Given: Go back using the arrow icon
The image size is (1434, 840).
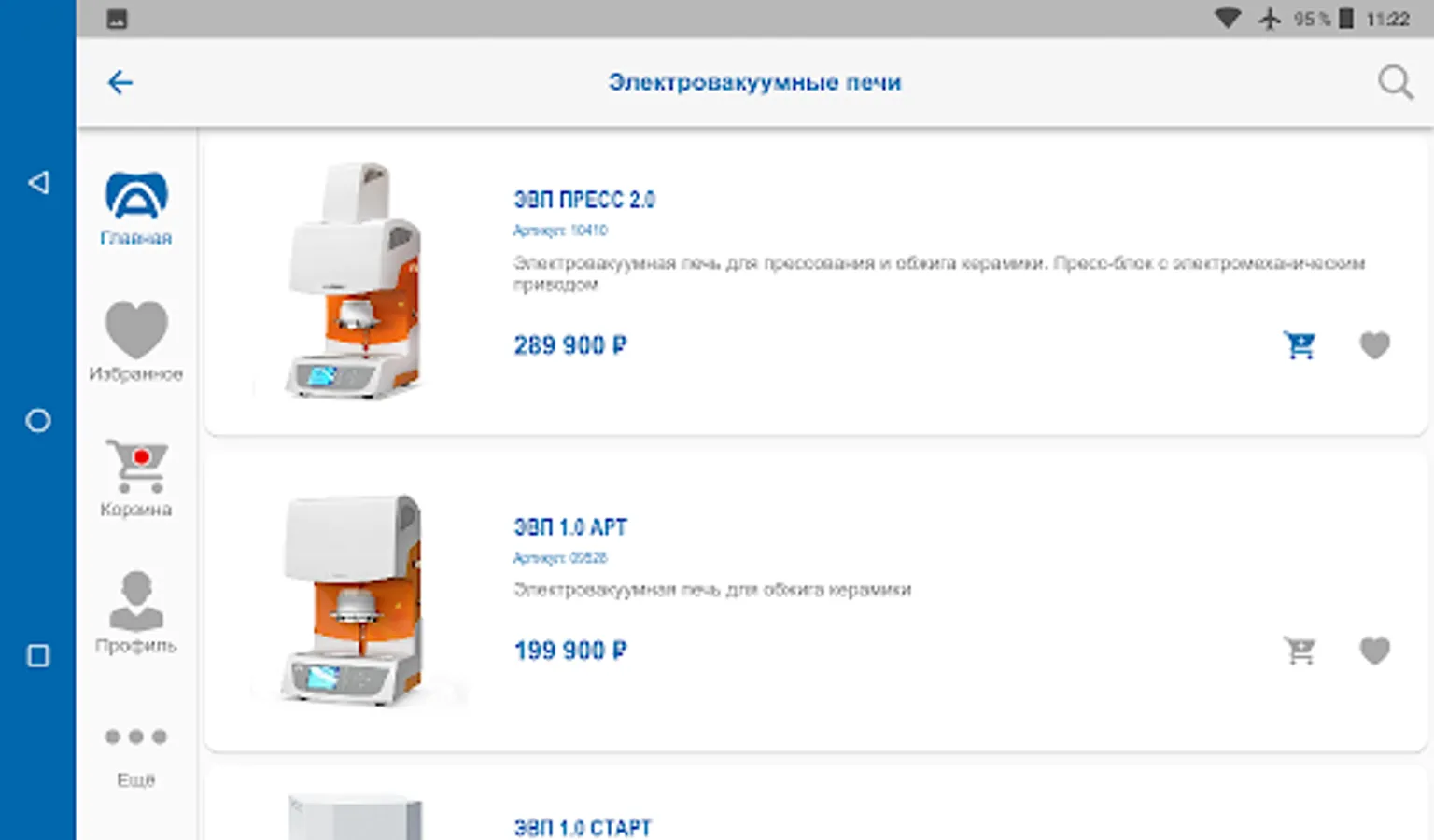Looking at the screenshot, I should coord(120,83).
